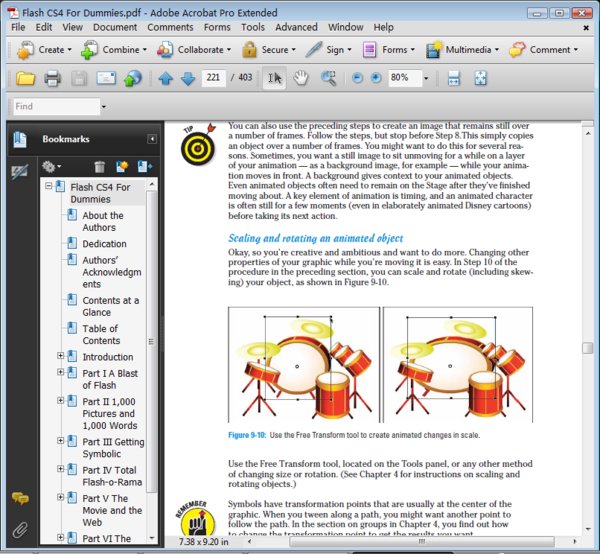Click the Find search field
The image size is (600, 554).
[x=55, y=106]
